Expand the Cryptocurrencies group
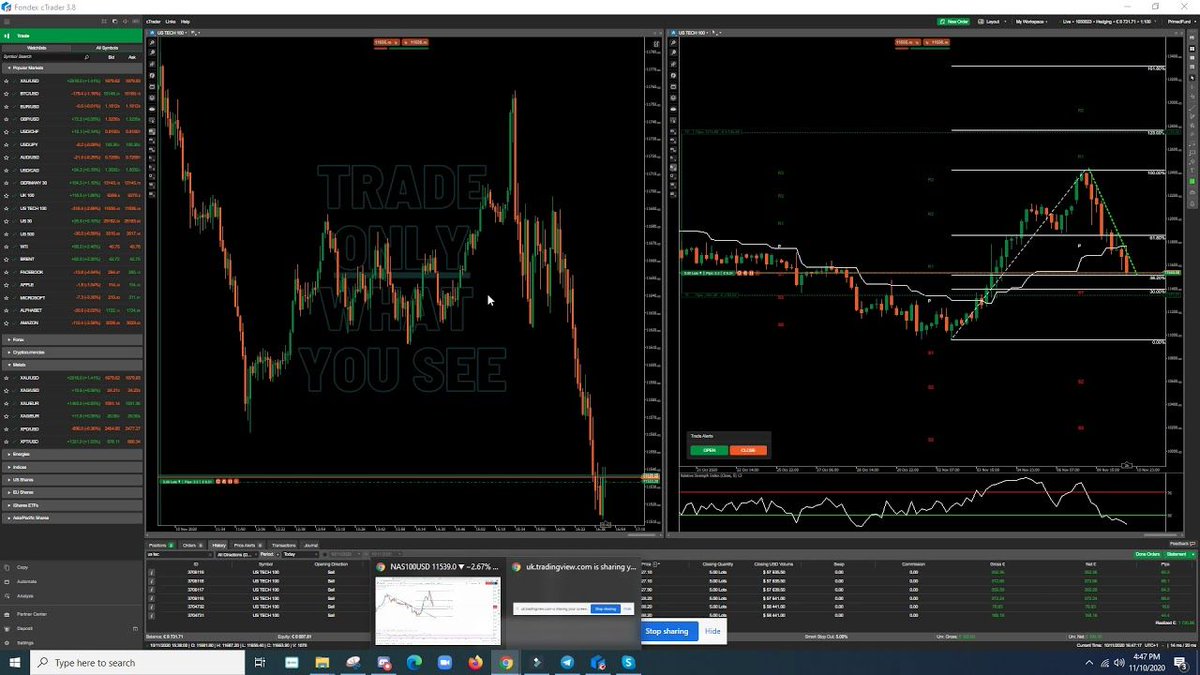1200x675 pixels. click(71, 352)
